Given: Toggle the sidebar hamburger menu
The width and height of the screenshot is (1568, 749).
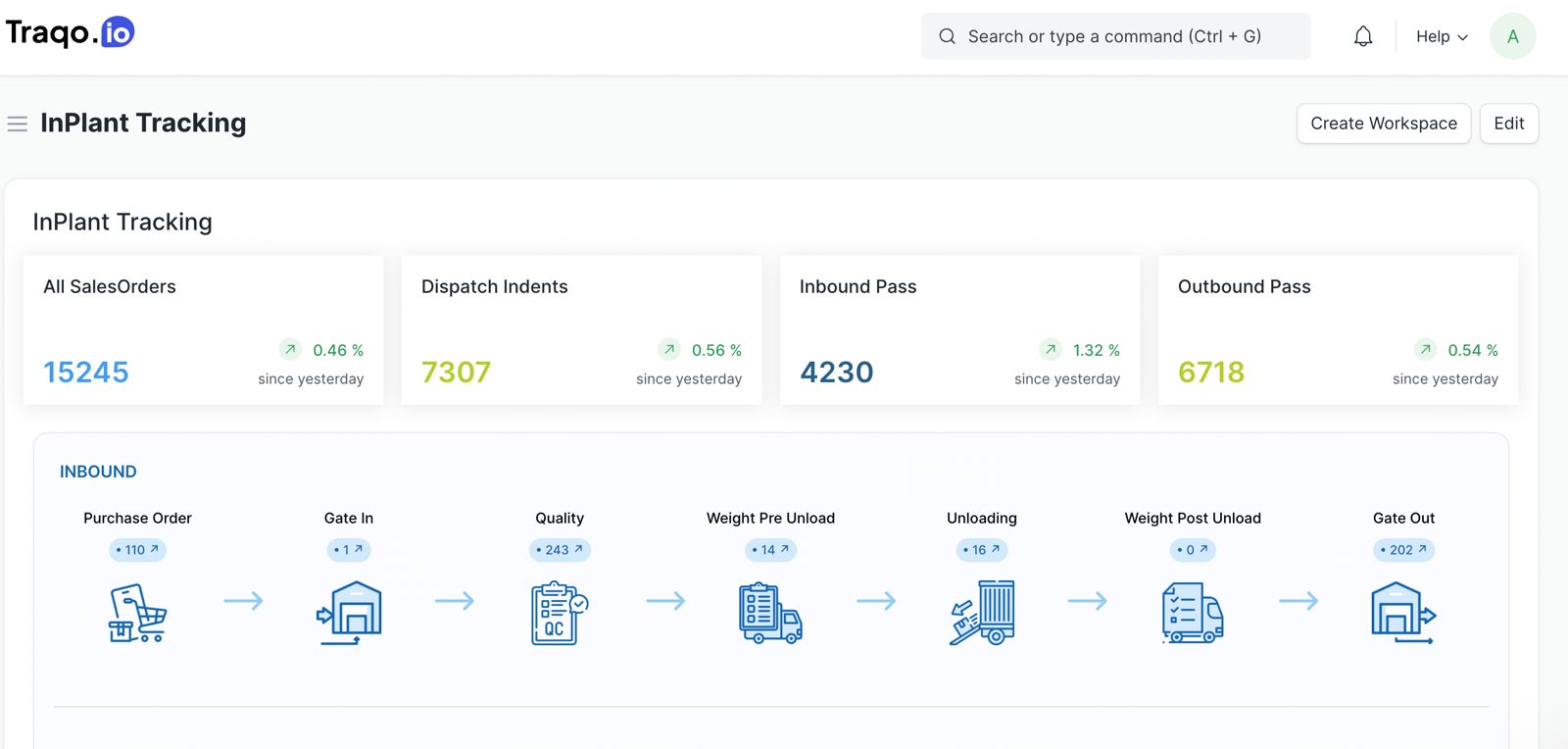Looking at the screenshot, I should click(17, 124).
